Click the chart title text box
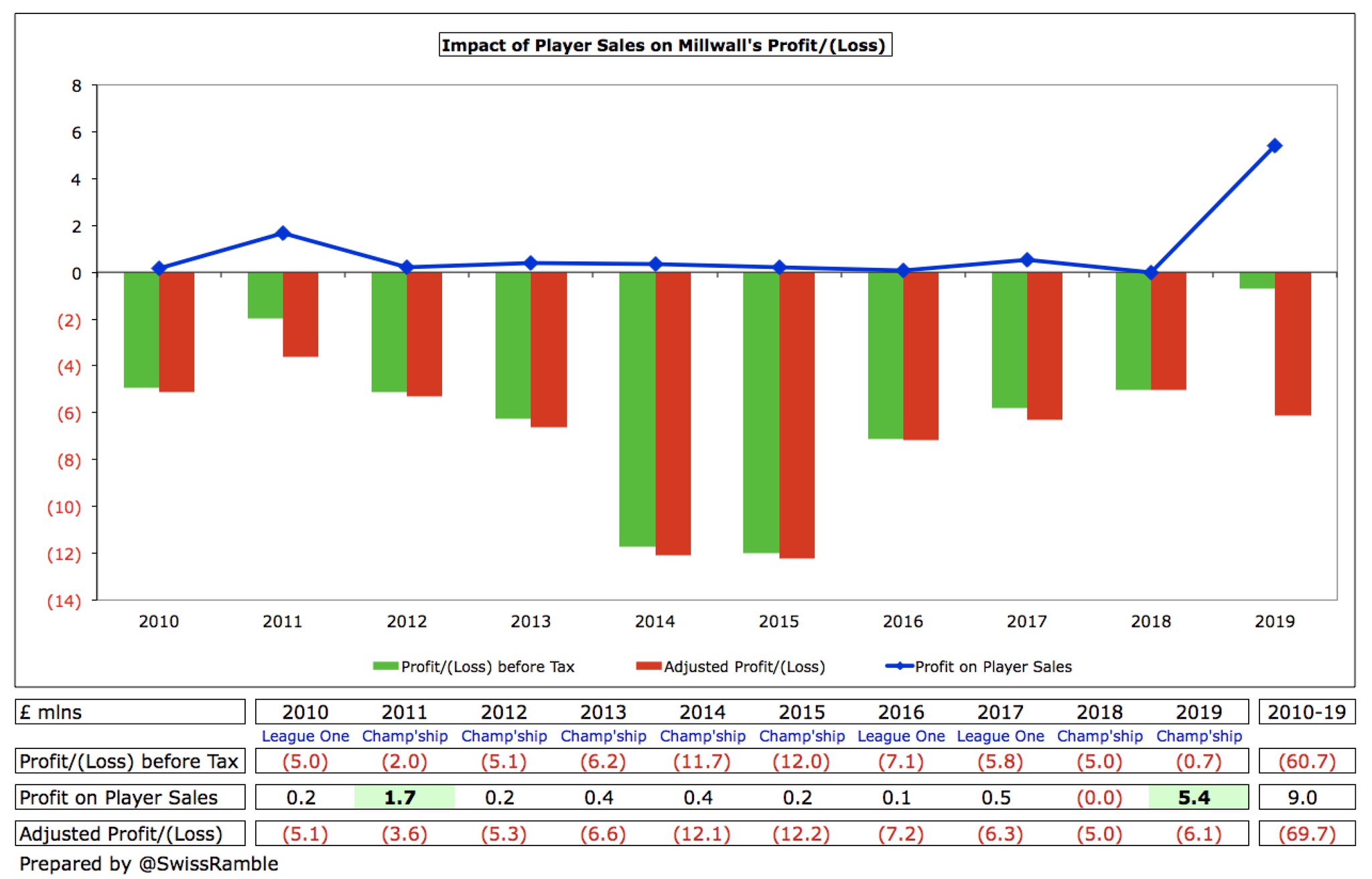Screen dimensions: 1372x879 point(665,46)
